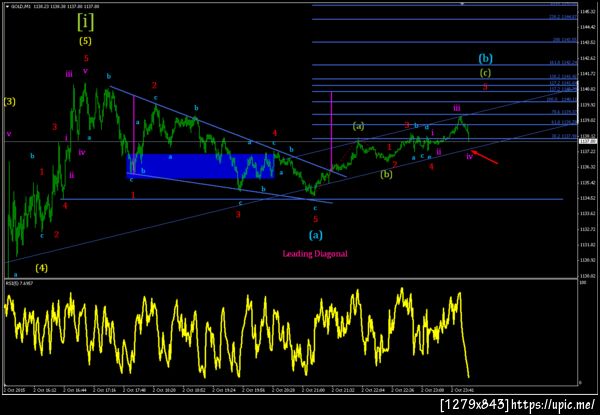Screen dimensions: 600x415
Task: Click the 38.2 Fibonacci level label
Action: 562,136
